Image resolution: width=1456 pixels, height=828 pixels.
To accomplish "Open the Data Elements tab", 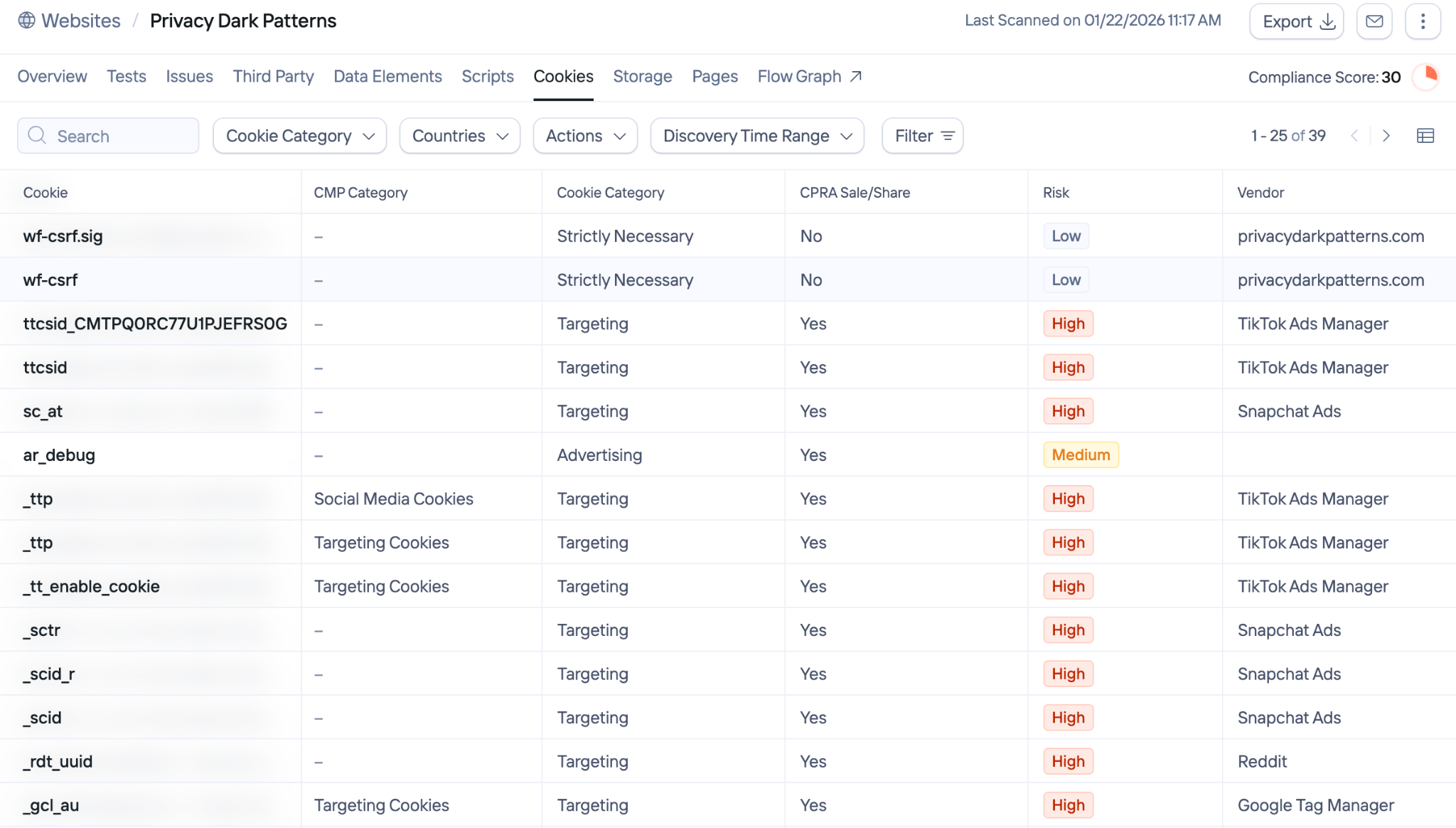I will tap(387, 76).
